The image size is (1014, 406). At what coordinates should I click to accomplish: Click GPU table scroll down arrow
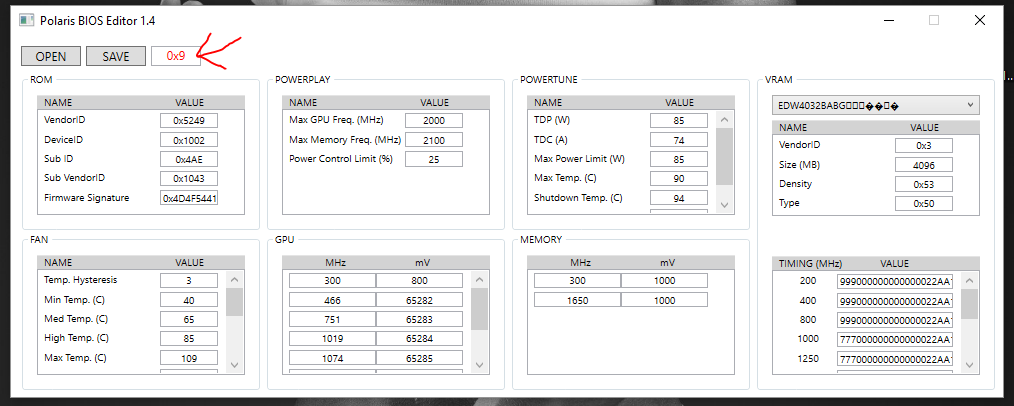pos(479,365)
